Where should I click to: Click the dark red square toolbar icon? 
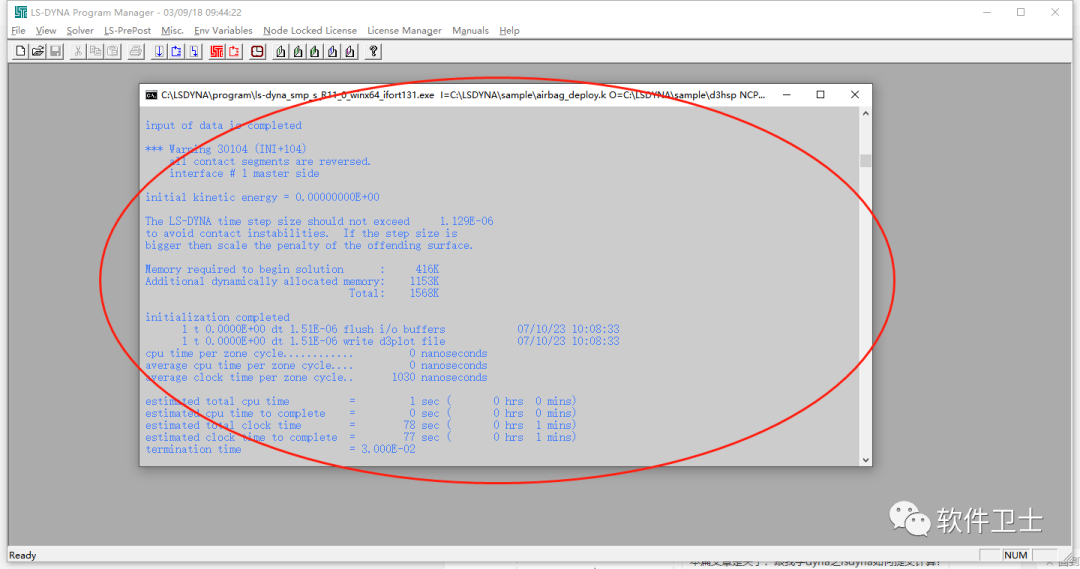257,52
